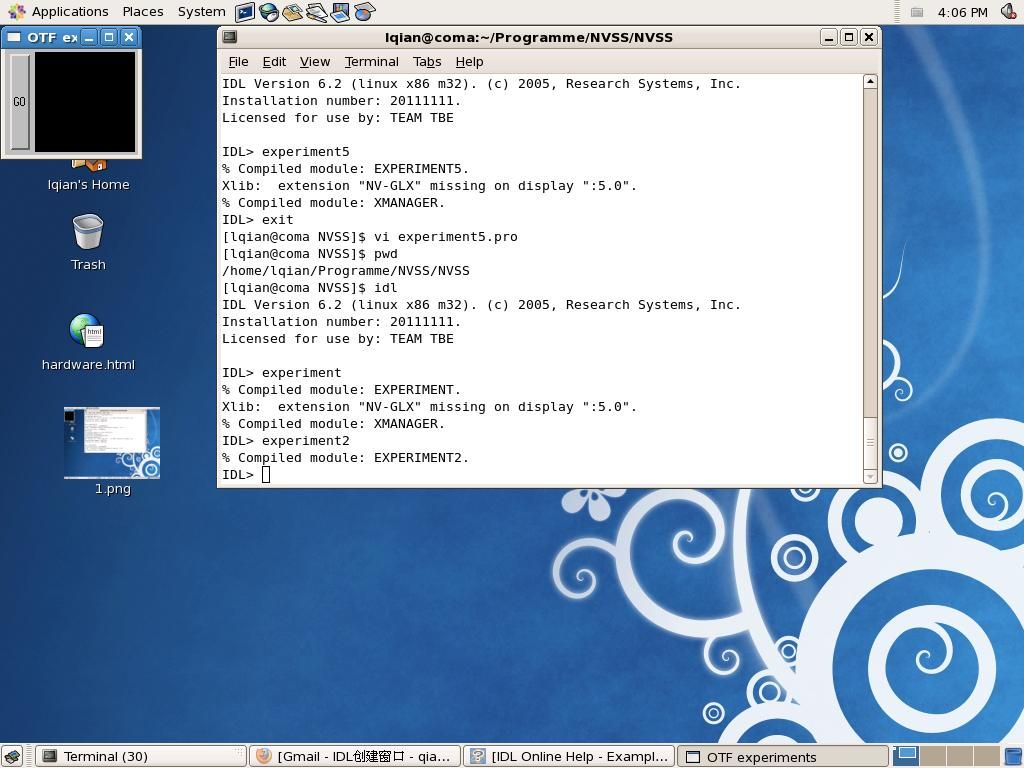Switch to Terminal (30) taskbar button

tap(140, 756)
